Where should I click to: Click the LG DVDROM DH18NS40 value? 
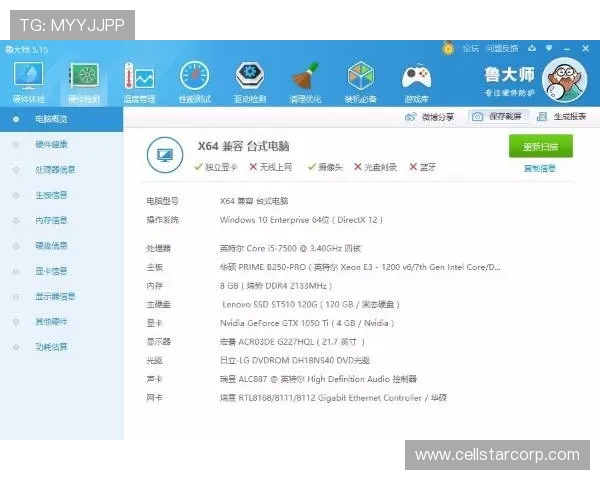tap(295, 361)
